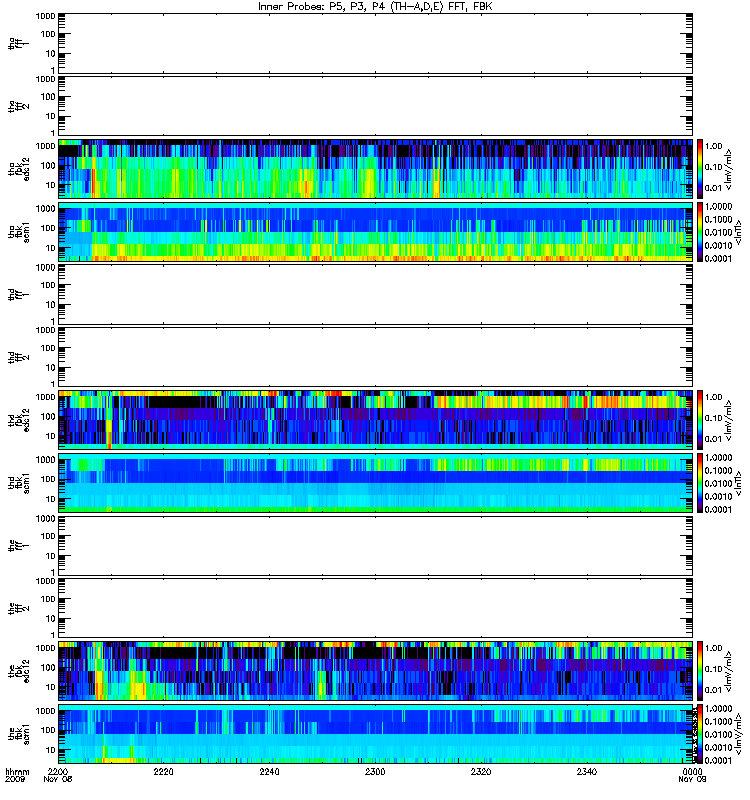Click the 'the fff 2' y-axis label

pos(18,608)
